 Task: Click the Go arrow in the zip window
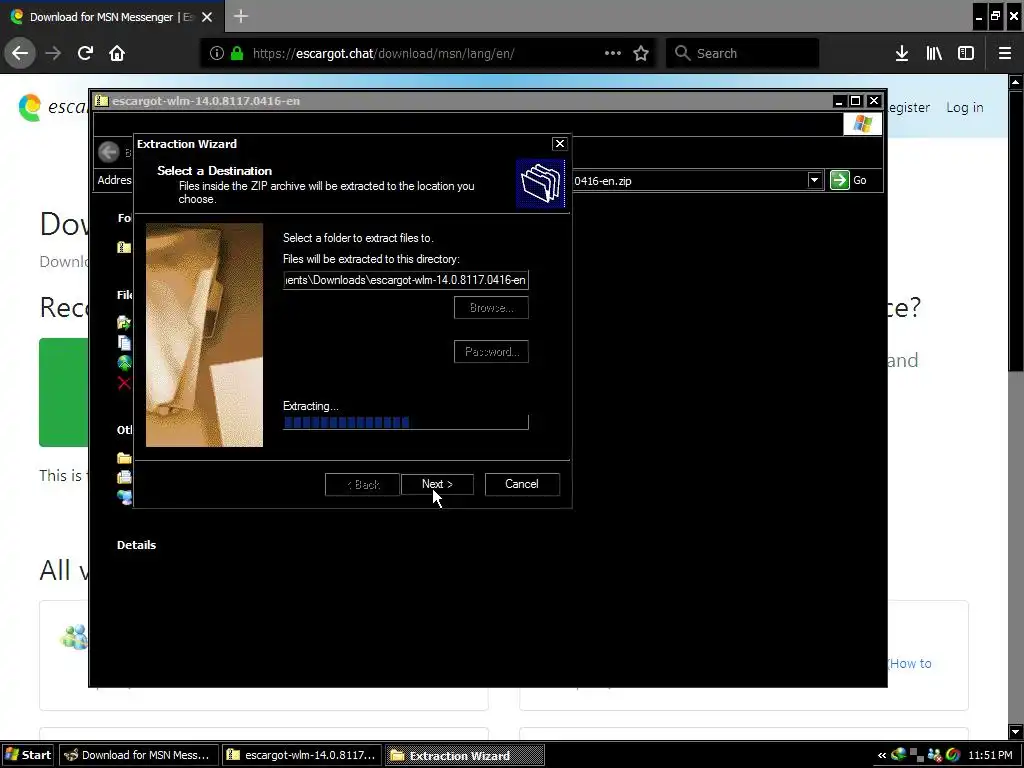[x=839, y=180]
